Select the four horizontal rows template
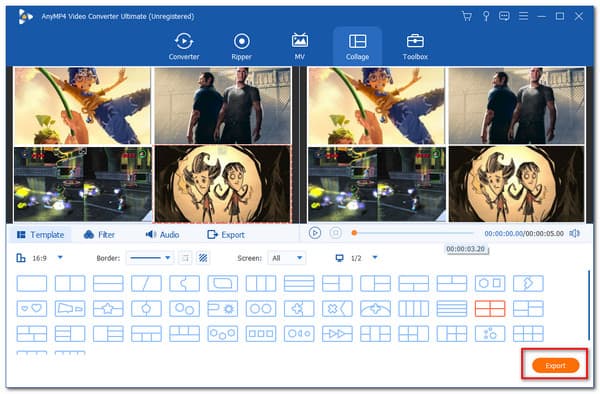 452,308
